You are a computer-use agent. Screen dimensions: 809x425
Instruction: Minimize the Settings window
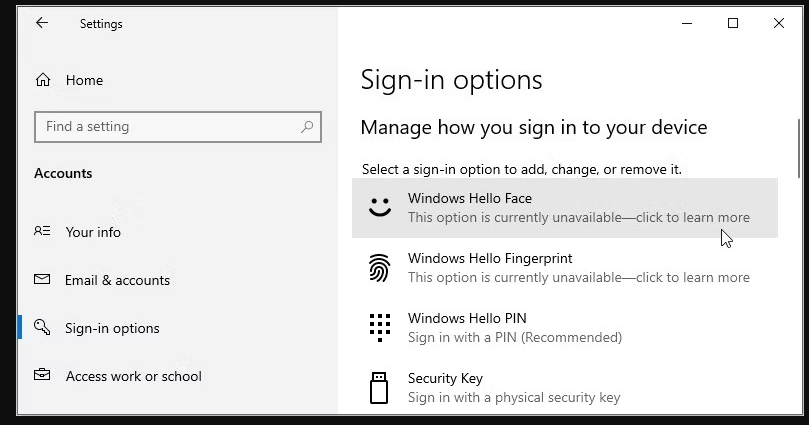point(687,23)
